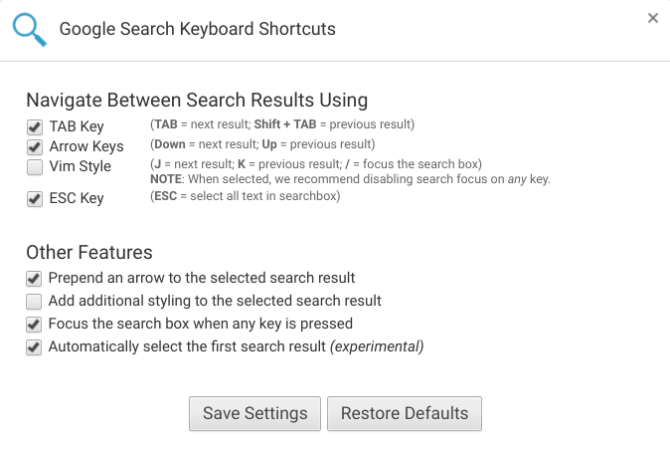The width and height of the screenshot is (670, 449).
Task: Enable the Vim Style navigation checkbox
Action: click(35, 167)
